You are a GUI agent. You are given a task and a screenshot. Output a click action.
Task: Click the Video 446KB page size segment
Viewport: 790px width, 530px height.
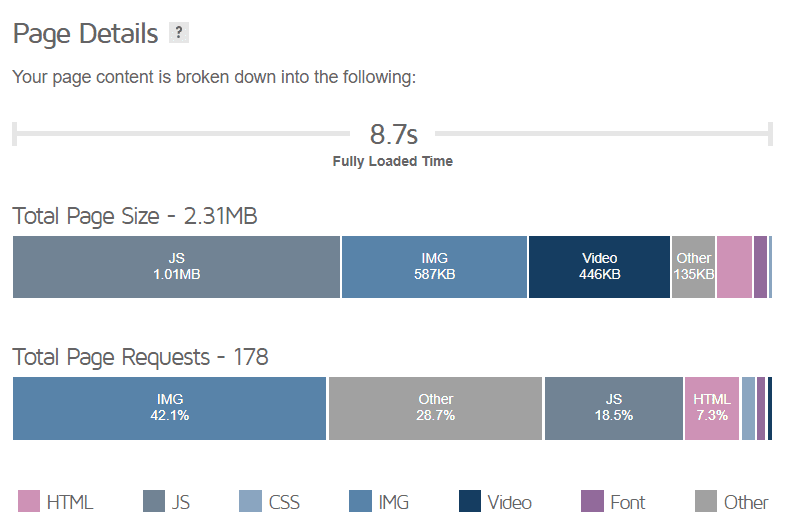599,266
